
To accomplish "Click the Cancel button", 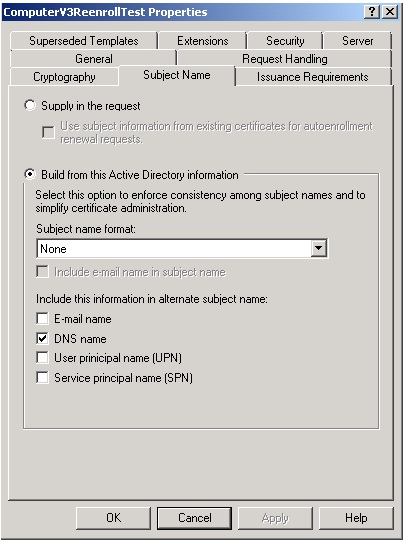I will pos(195,518).
